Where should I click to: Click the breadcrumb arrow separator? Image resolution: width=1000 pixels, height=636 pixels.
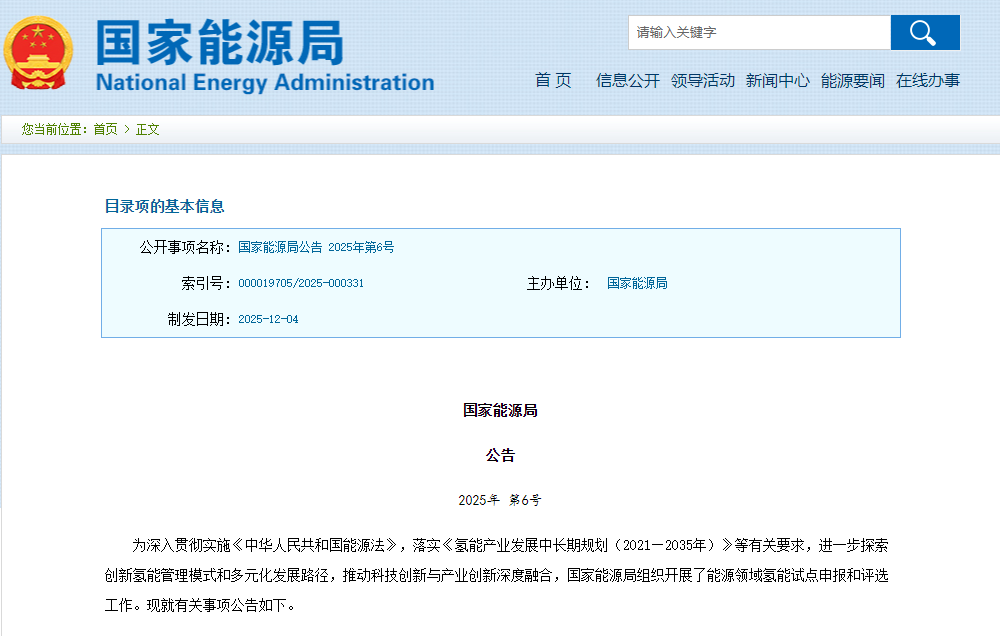click(127, 129)
